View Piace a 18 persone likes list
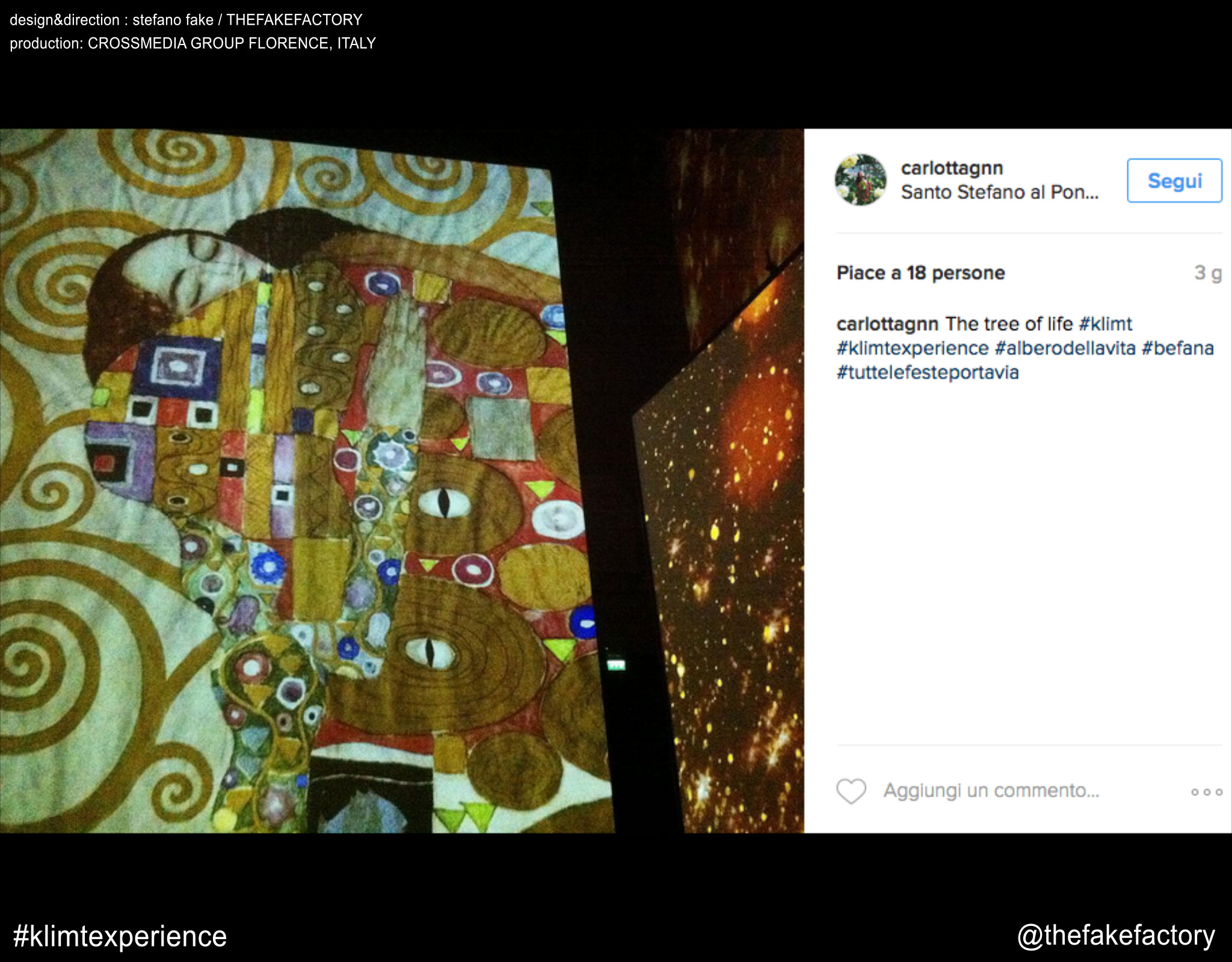 point(920,273)
